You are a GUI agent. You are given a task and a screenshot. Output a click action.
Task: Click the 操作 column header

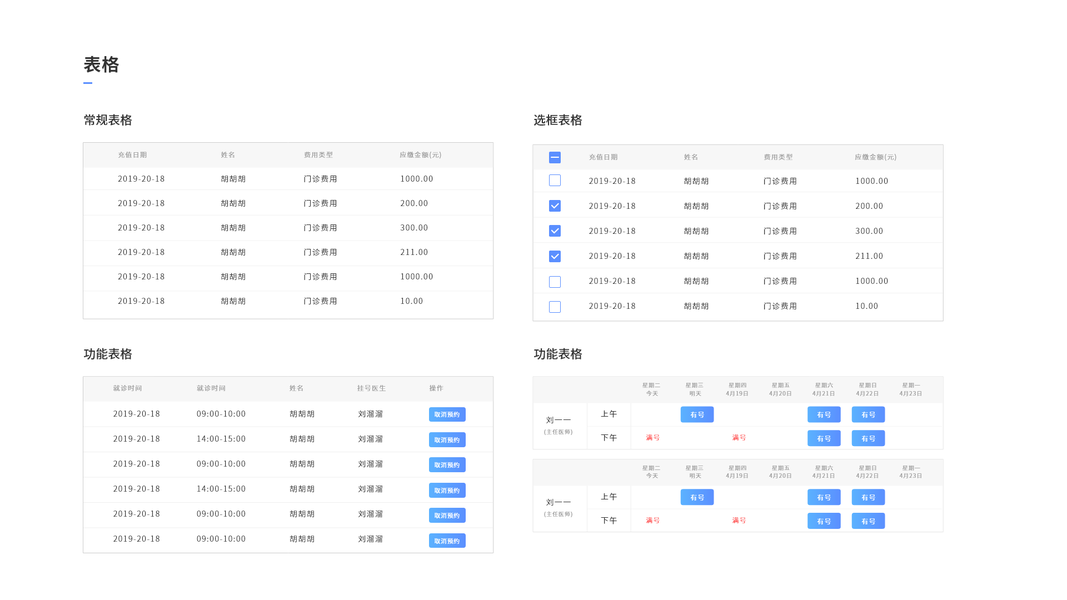[x=436, y=388]
